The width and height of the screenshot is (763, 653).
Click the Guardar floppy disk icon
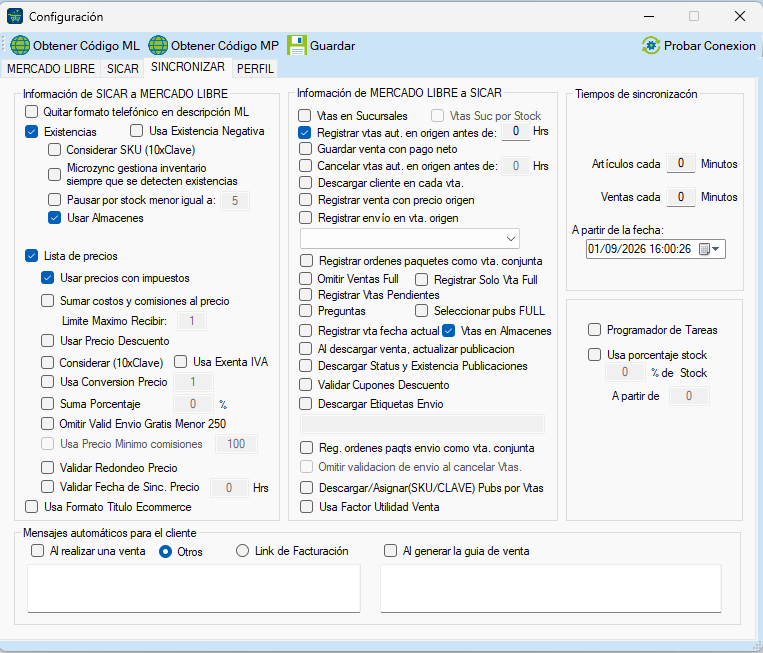[x=296, y=45]
